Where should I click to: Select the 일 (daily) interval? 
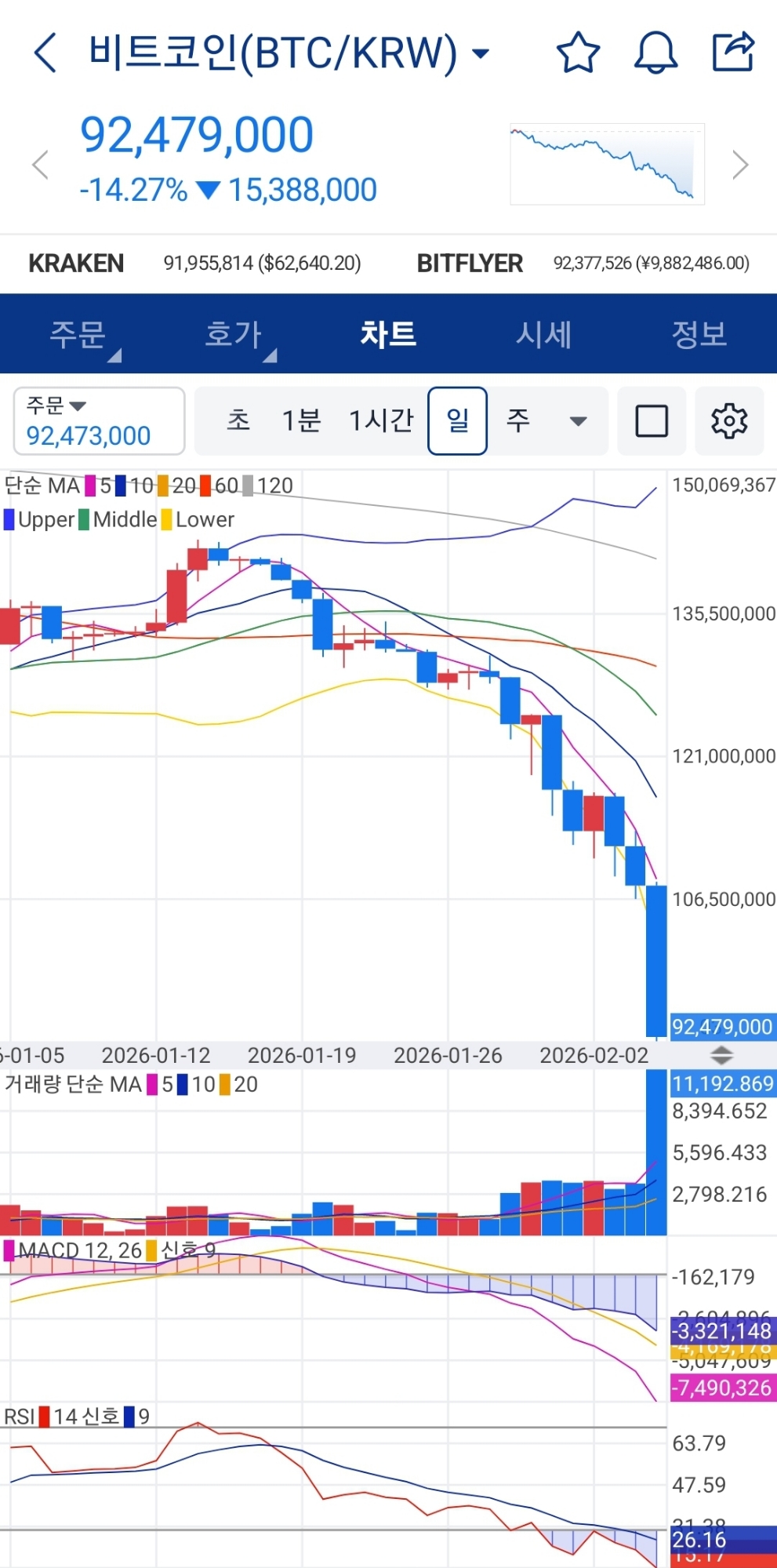457,421
